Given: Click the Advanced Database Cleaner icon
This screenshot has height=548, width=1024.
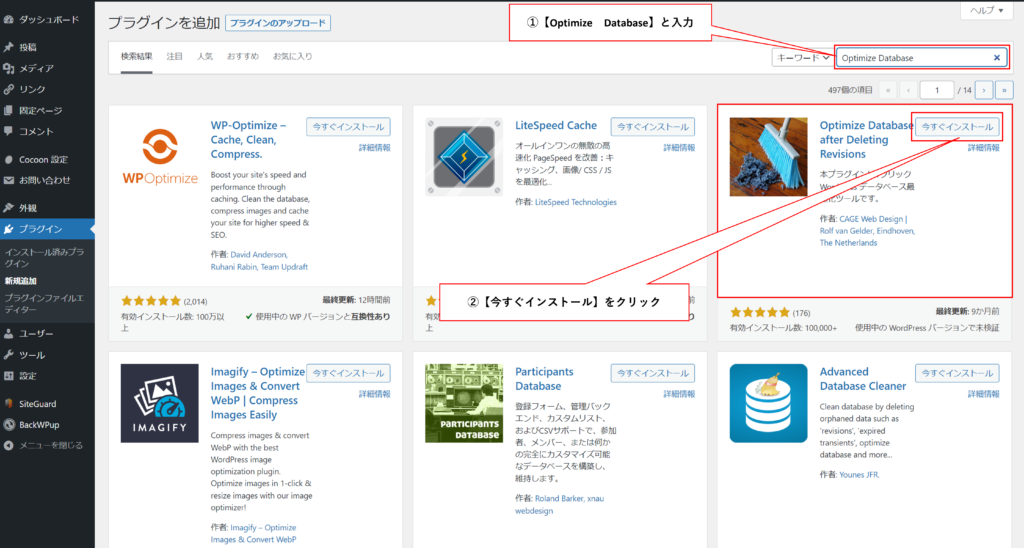Looking at the screenshot, I should 769,403.
